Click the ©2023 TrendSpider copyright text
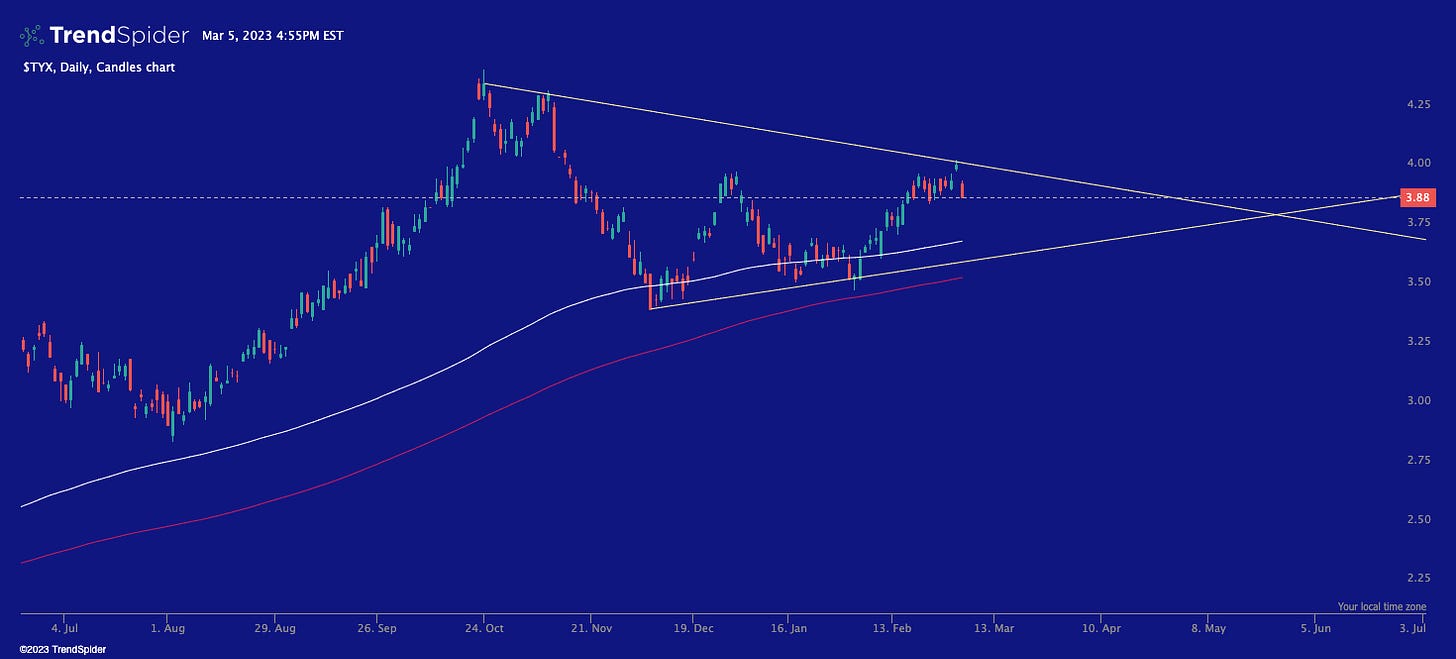Viewport: 1456px width, 659px height. coord(62,650)
